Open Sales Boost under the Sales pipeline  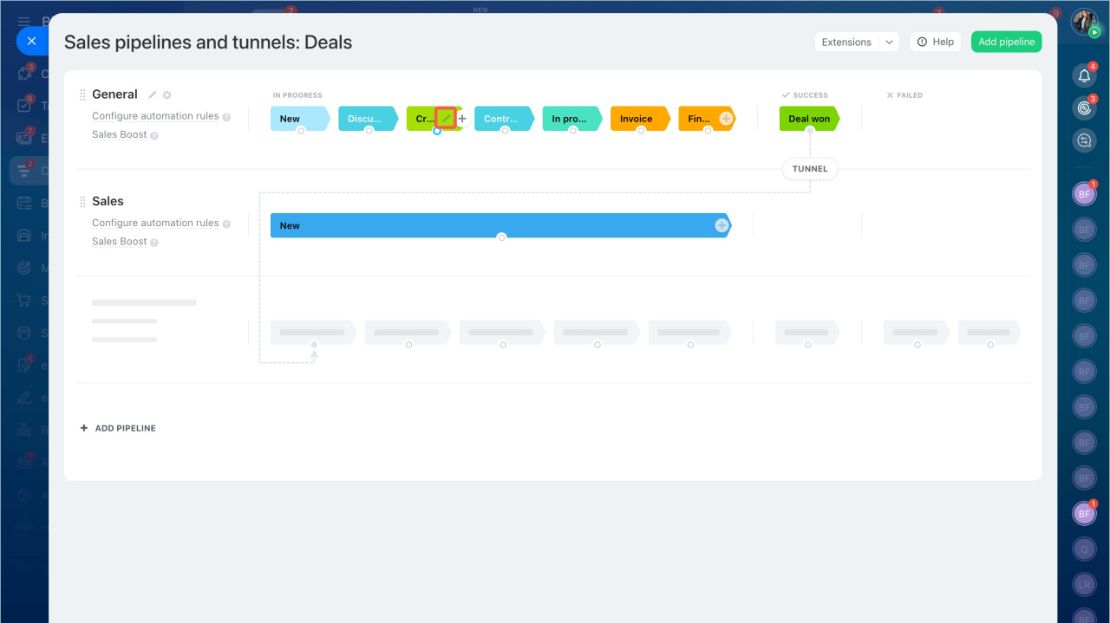(x=120, y=241)
